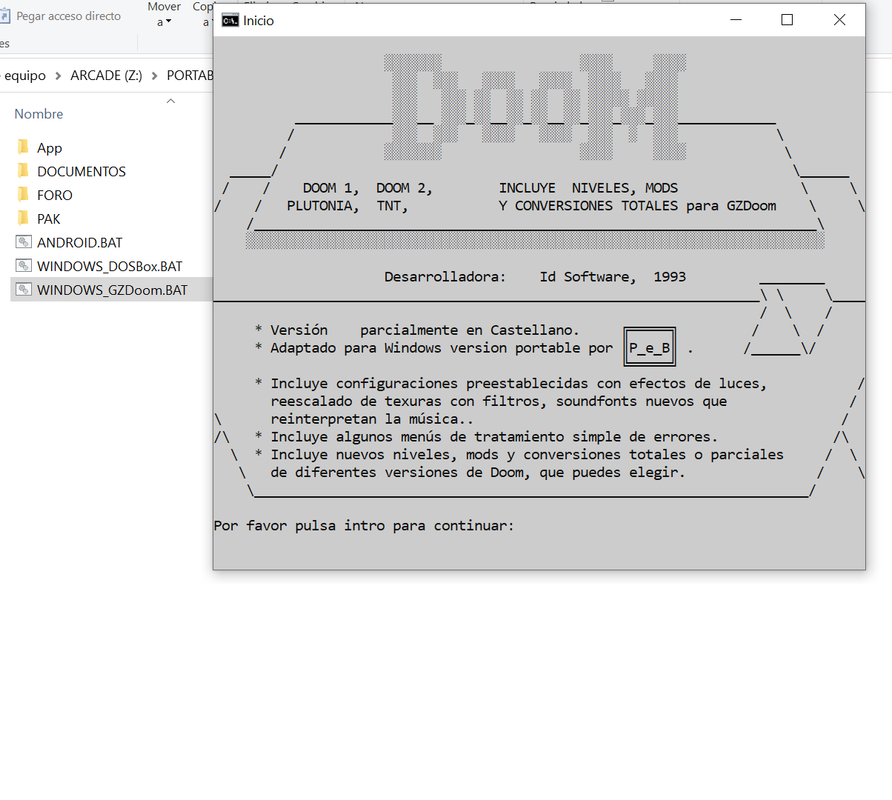Click the 'Desarrolladora:' text in console

point(445,277)
